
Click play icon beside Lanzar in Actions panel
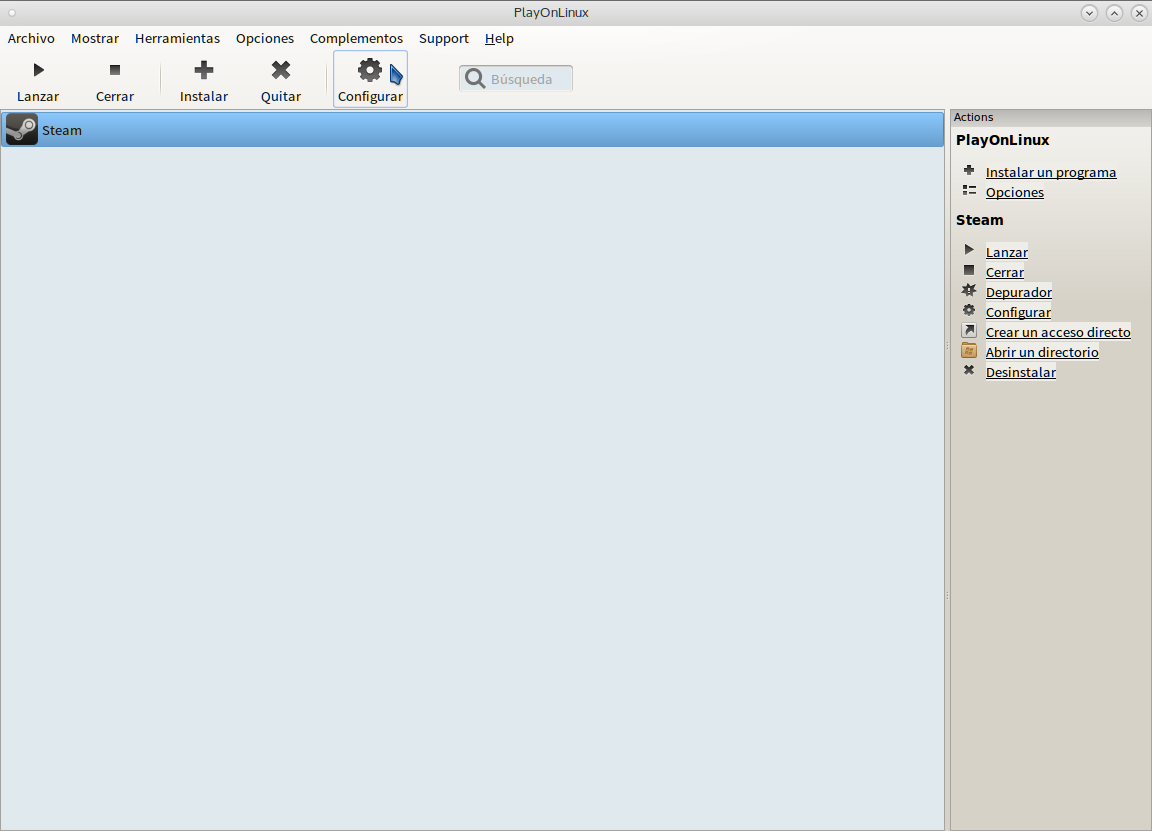(969, 250)
